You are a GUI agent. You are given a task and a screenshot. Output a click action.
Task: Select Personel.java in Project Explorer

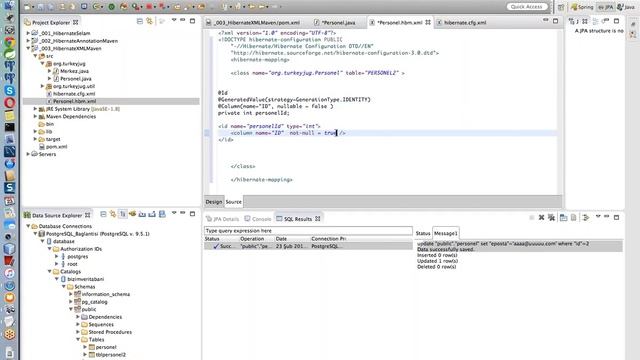click(x=76, y=78)
